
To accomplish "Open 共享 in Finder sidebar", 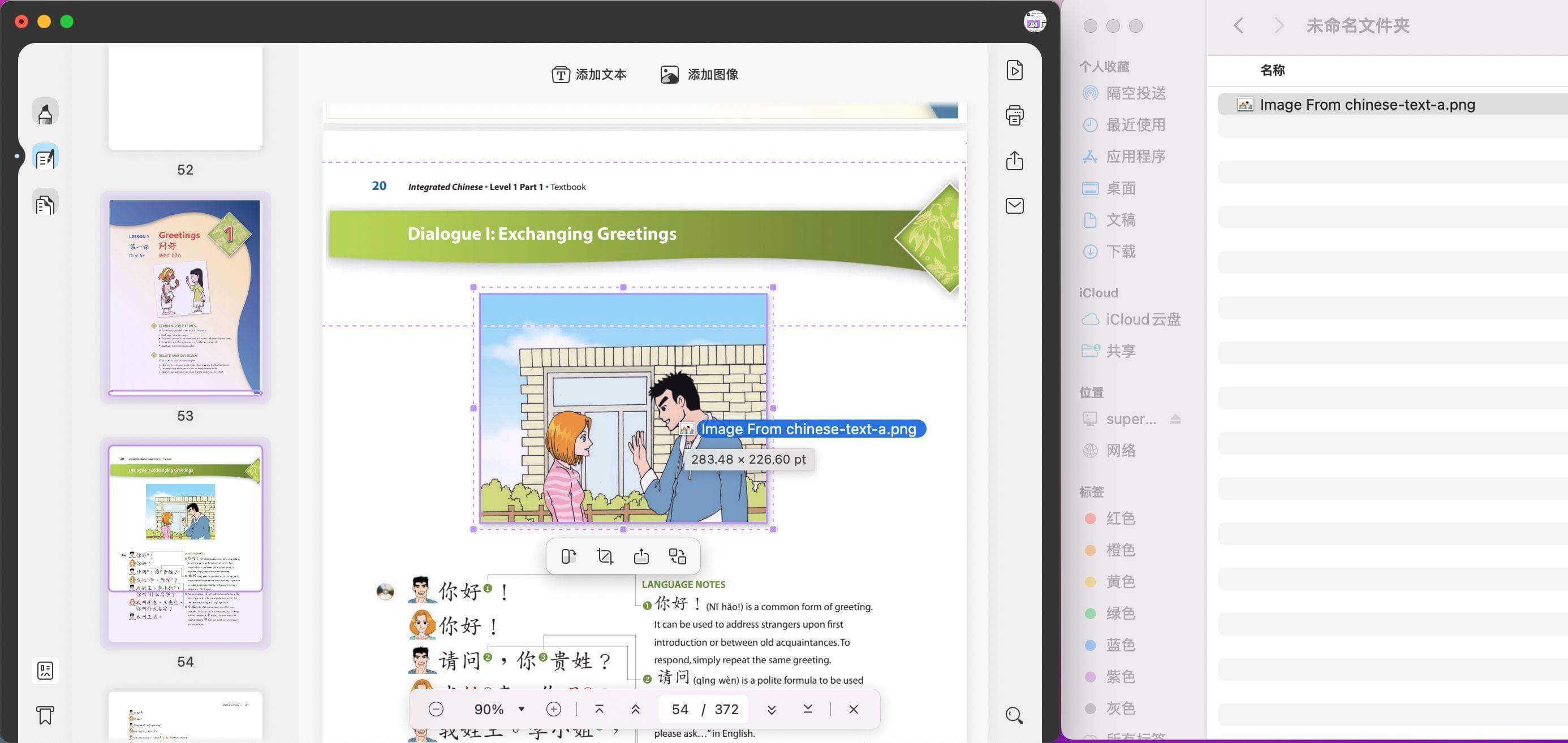I will click(x=1110, y=351).
